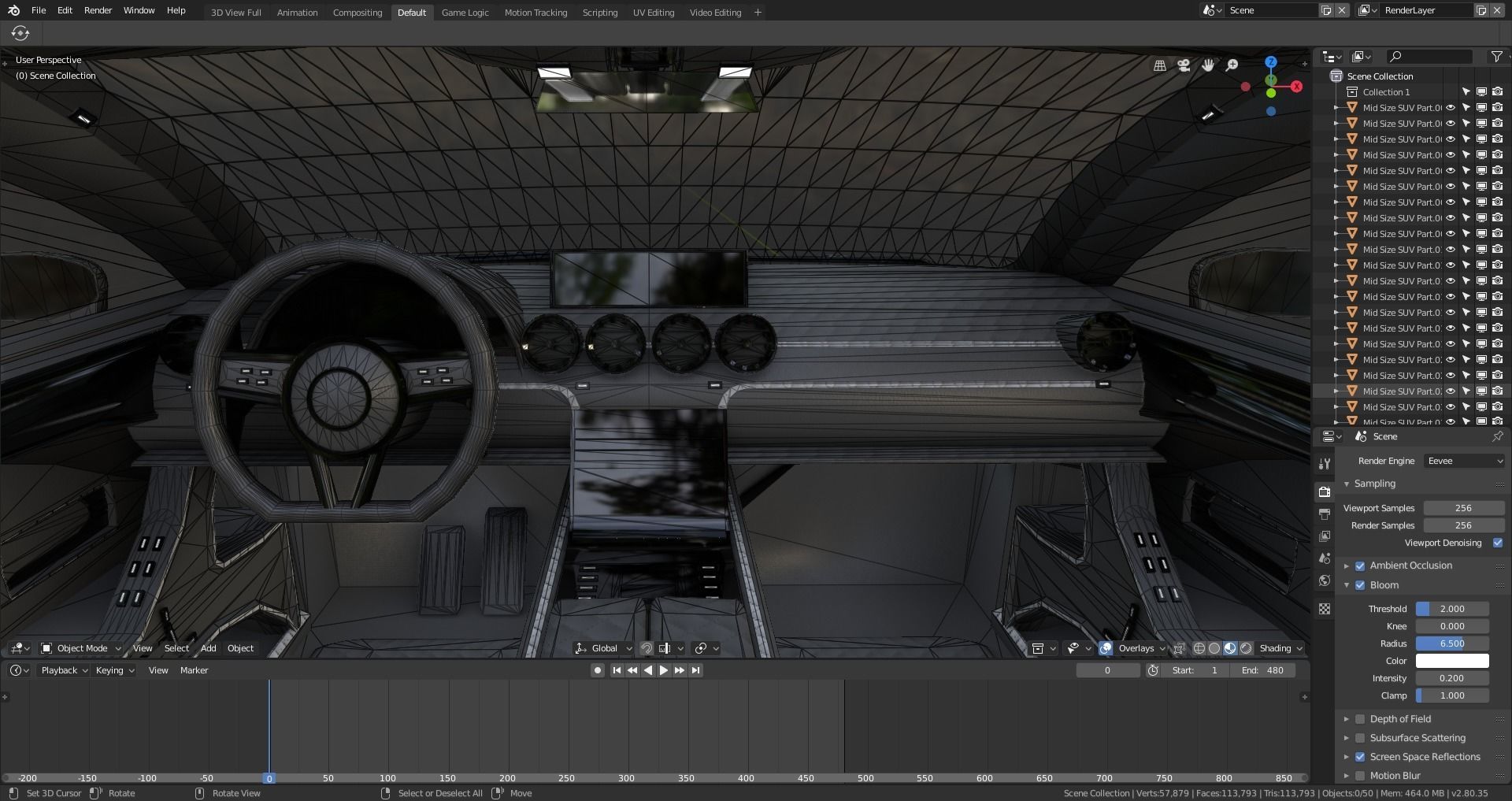The width and height of the screenshot is (1512, 801).
Task: Toggle viewport gizmos icon
Action: [1073, 648]
